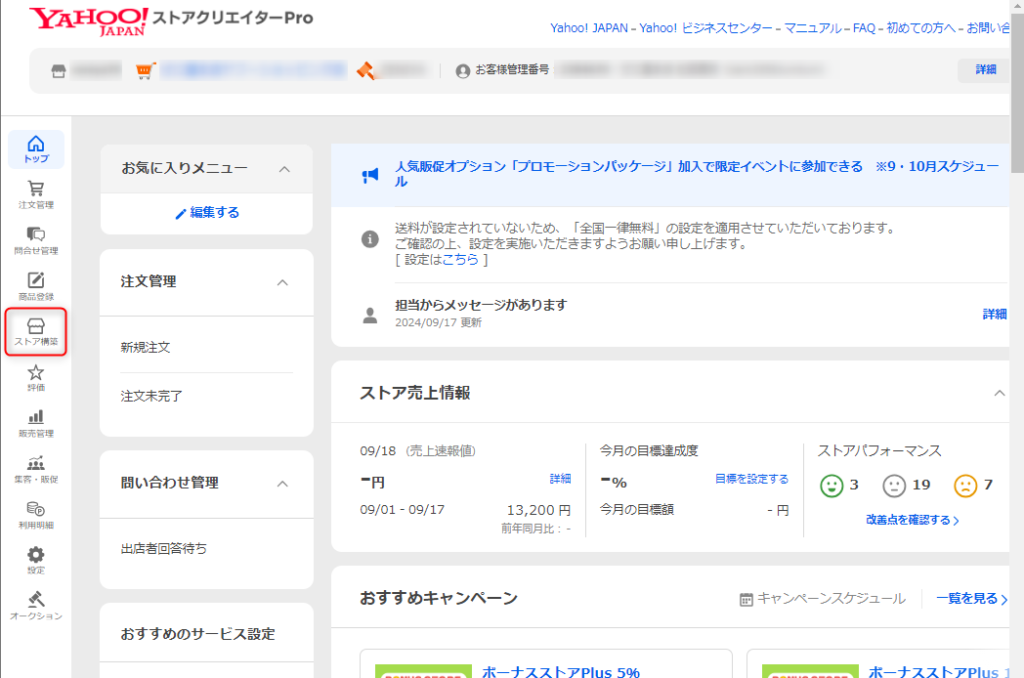Click 編集する in favorites menu

(x=208, y=213)
